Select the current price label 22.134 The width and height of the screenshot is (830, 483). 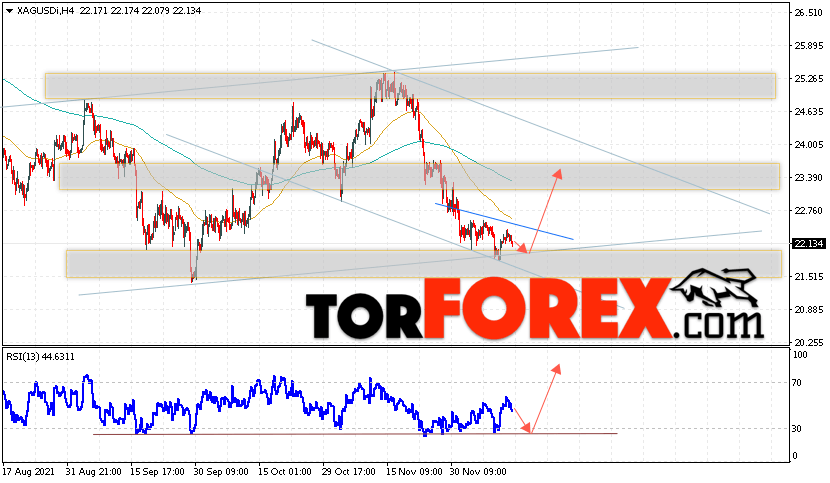pos(808,244)
